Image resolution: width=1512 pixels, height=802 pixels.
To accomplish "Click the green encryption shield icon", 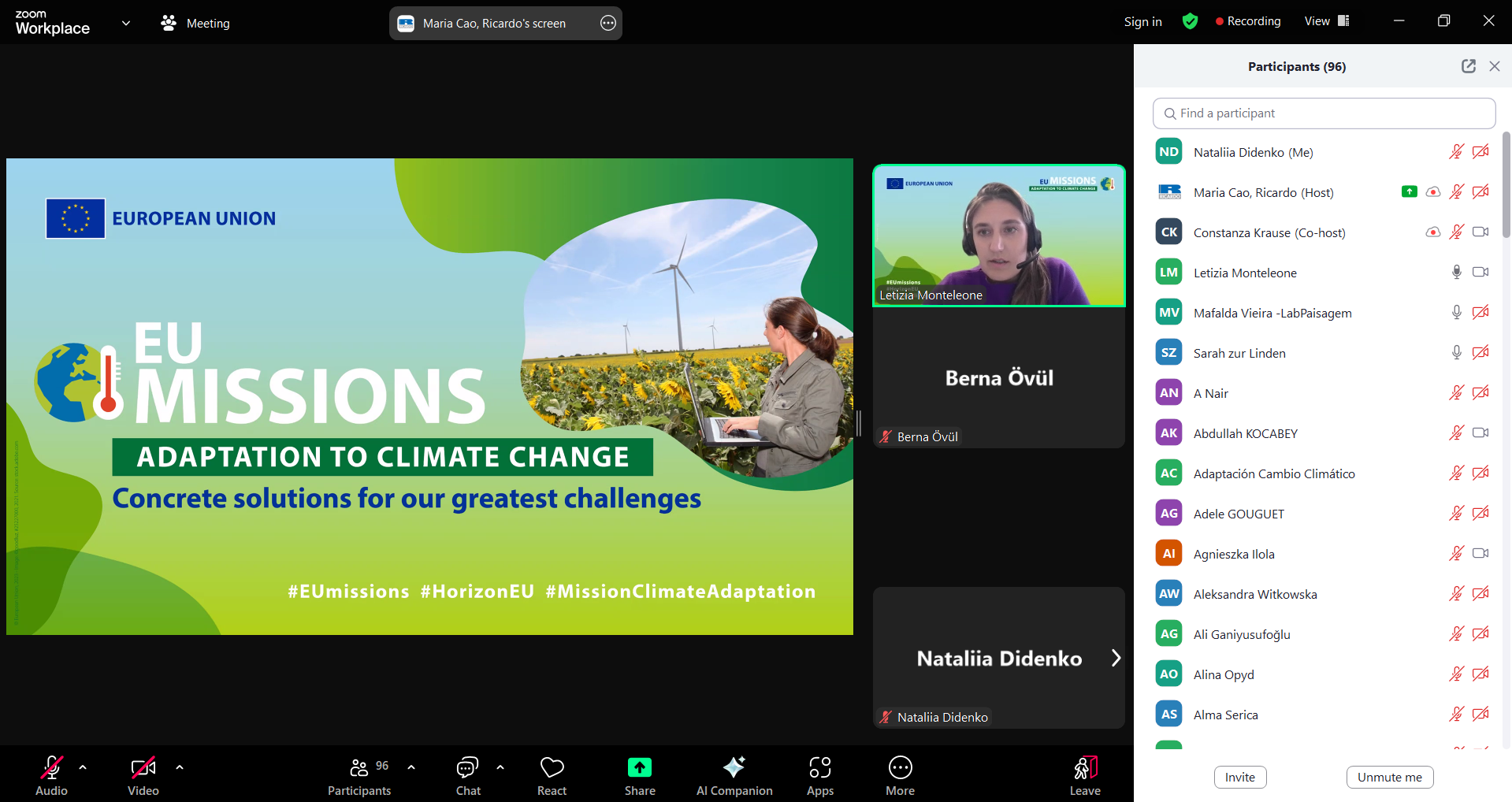I will coord(1190,21).
